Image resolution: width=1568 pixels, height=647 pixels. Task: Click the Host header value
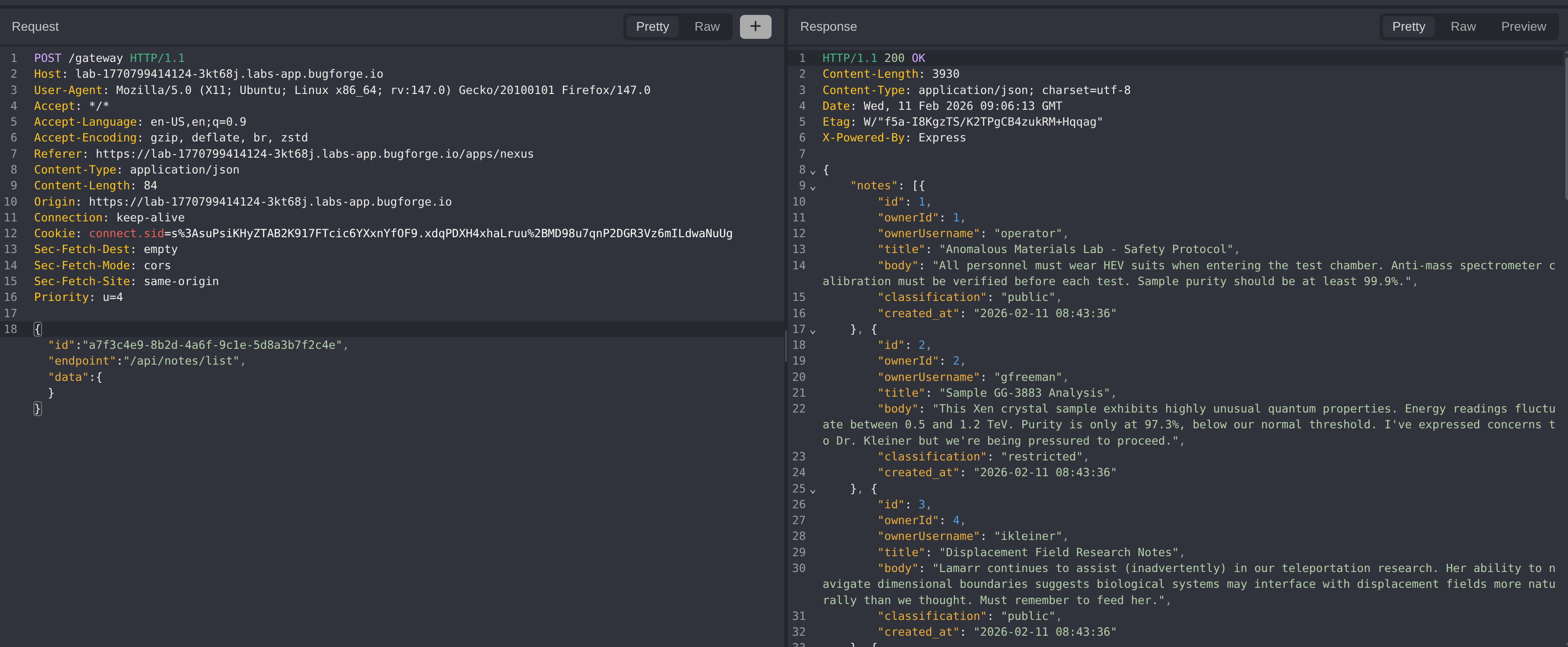click(229, 74)
